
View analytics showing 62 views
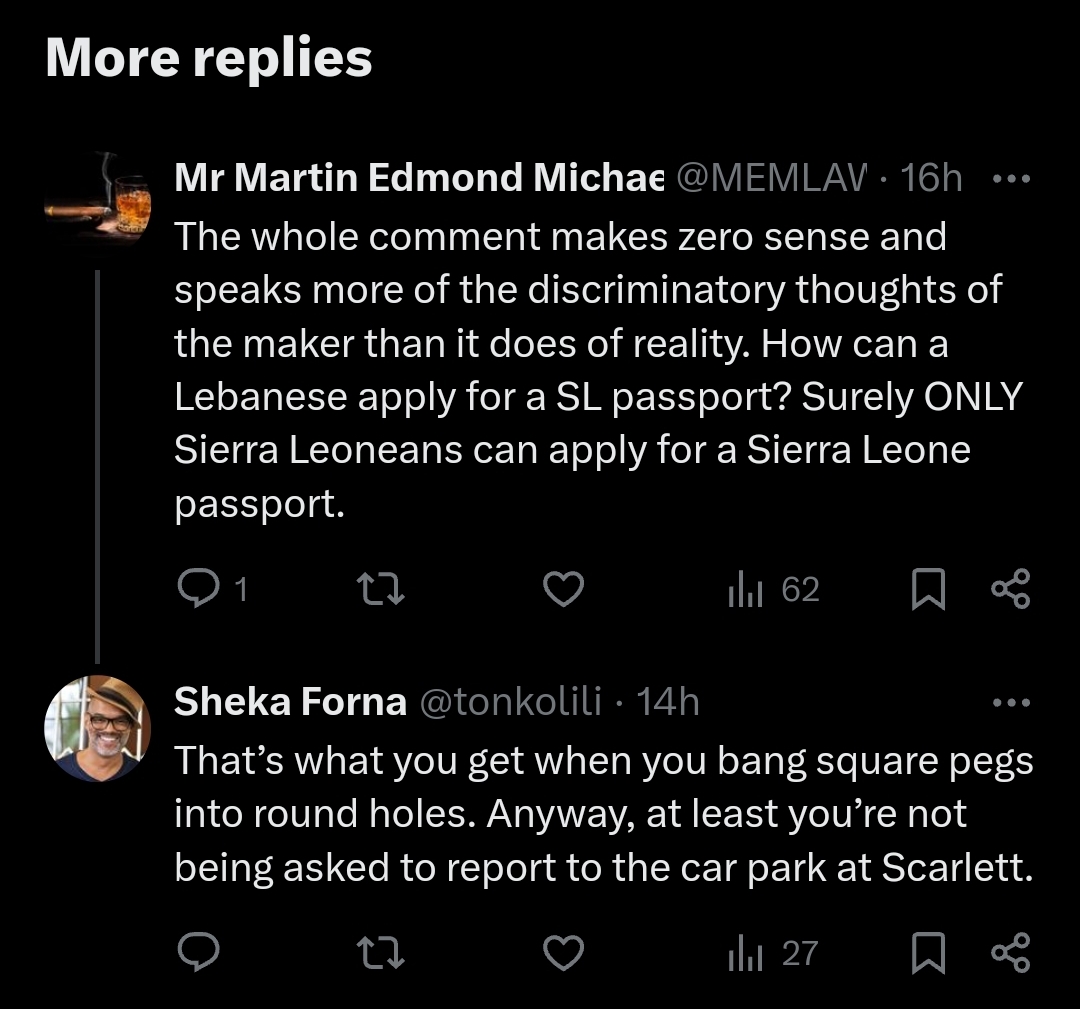773,589
